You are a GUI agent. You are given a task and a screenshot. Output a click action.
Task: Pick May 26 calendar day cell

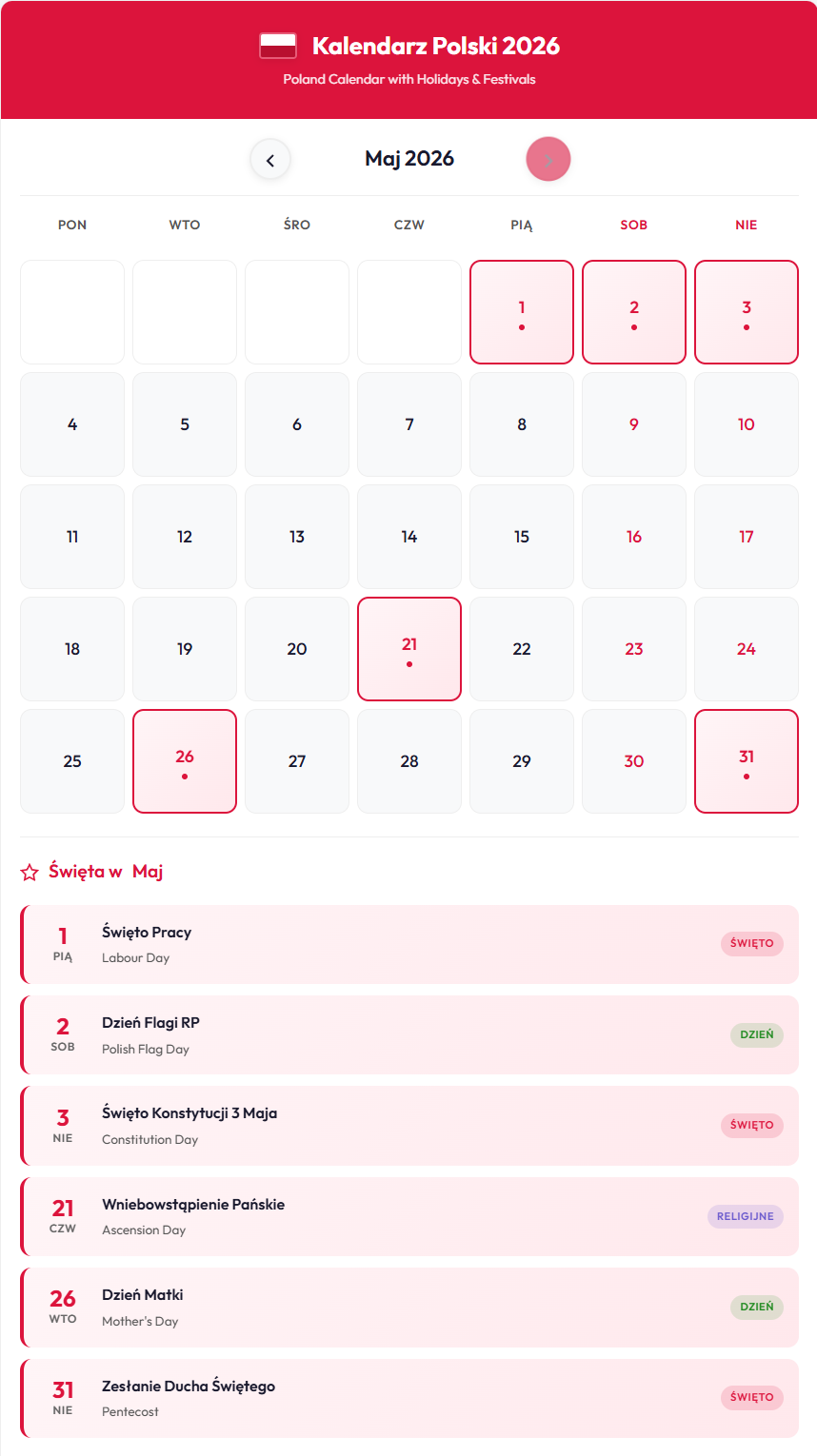[185, 761]
